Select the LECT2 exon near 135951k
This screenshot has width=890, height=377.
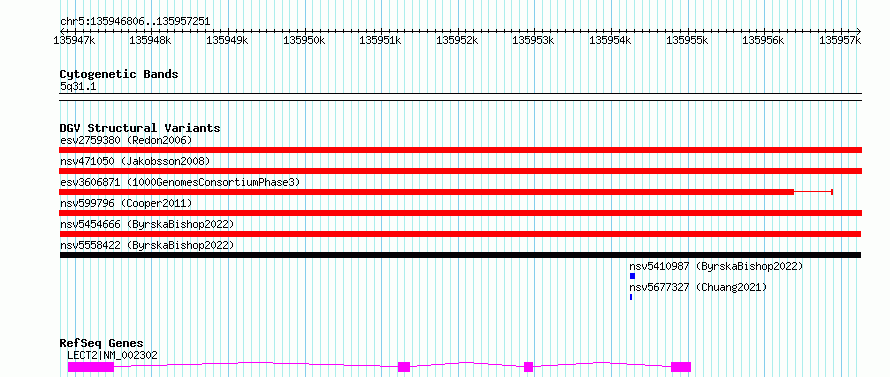click(x=404, y=367)
